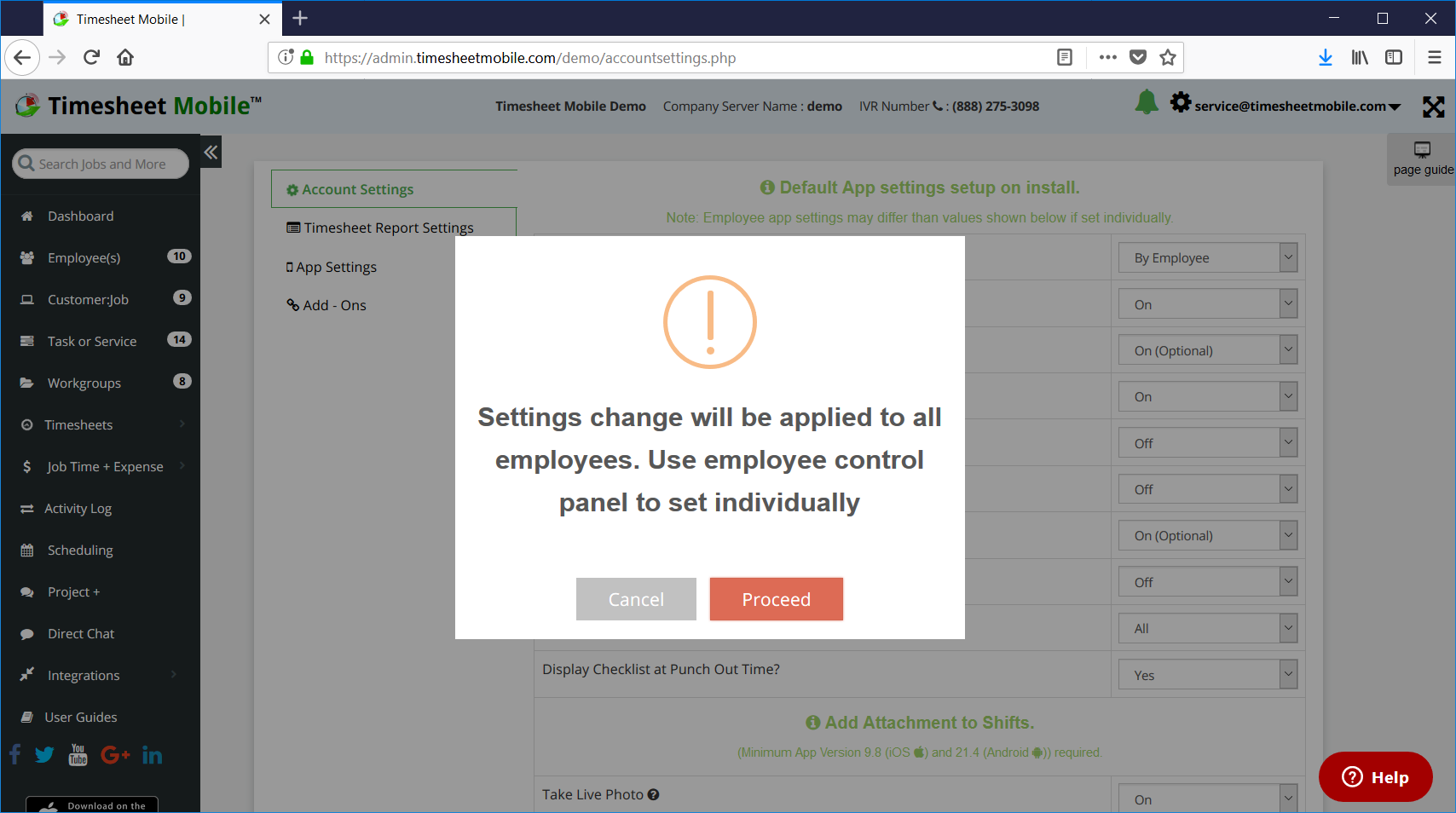Open the By Employee dropdown
This screenshot has width=1456, height=813.
(x=1208, y=257)
